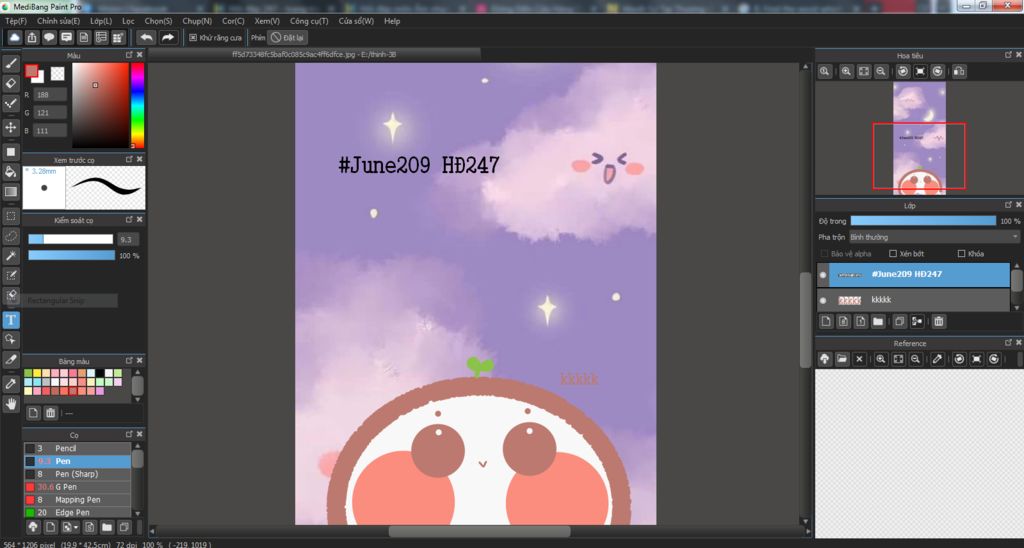Viewport: 1024px width, 548px height.
Task: Select the Lasso selection tool
Action: click(10, 236)
